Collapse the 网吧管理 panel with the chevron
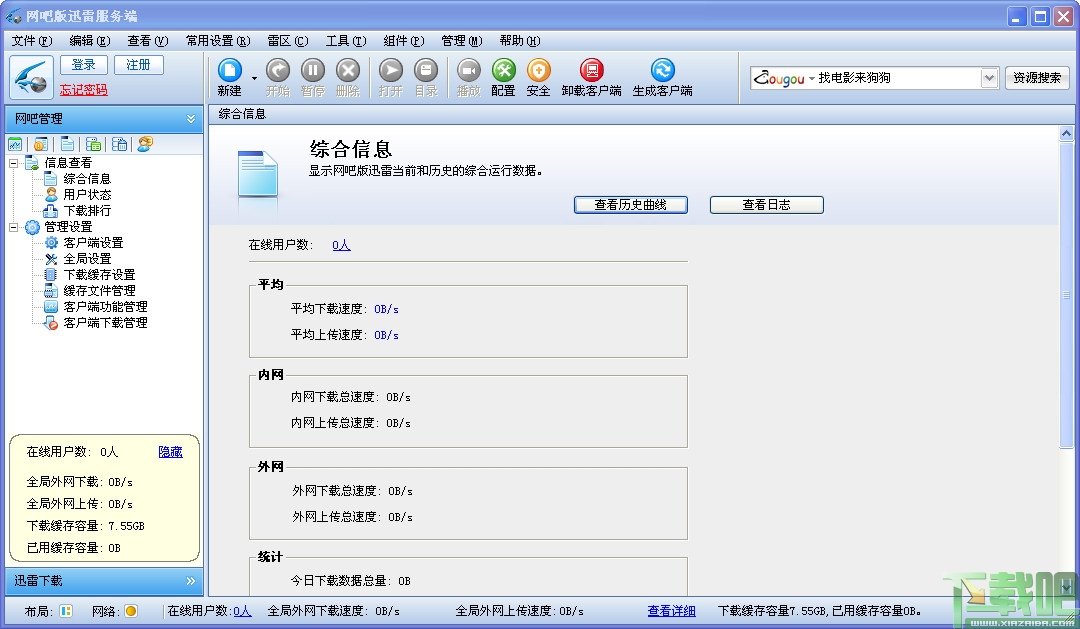Viewport: 1080px width, 629px height. [x=191, y=119]
